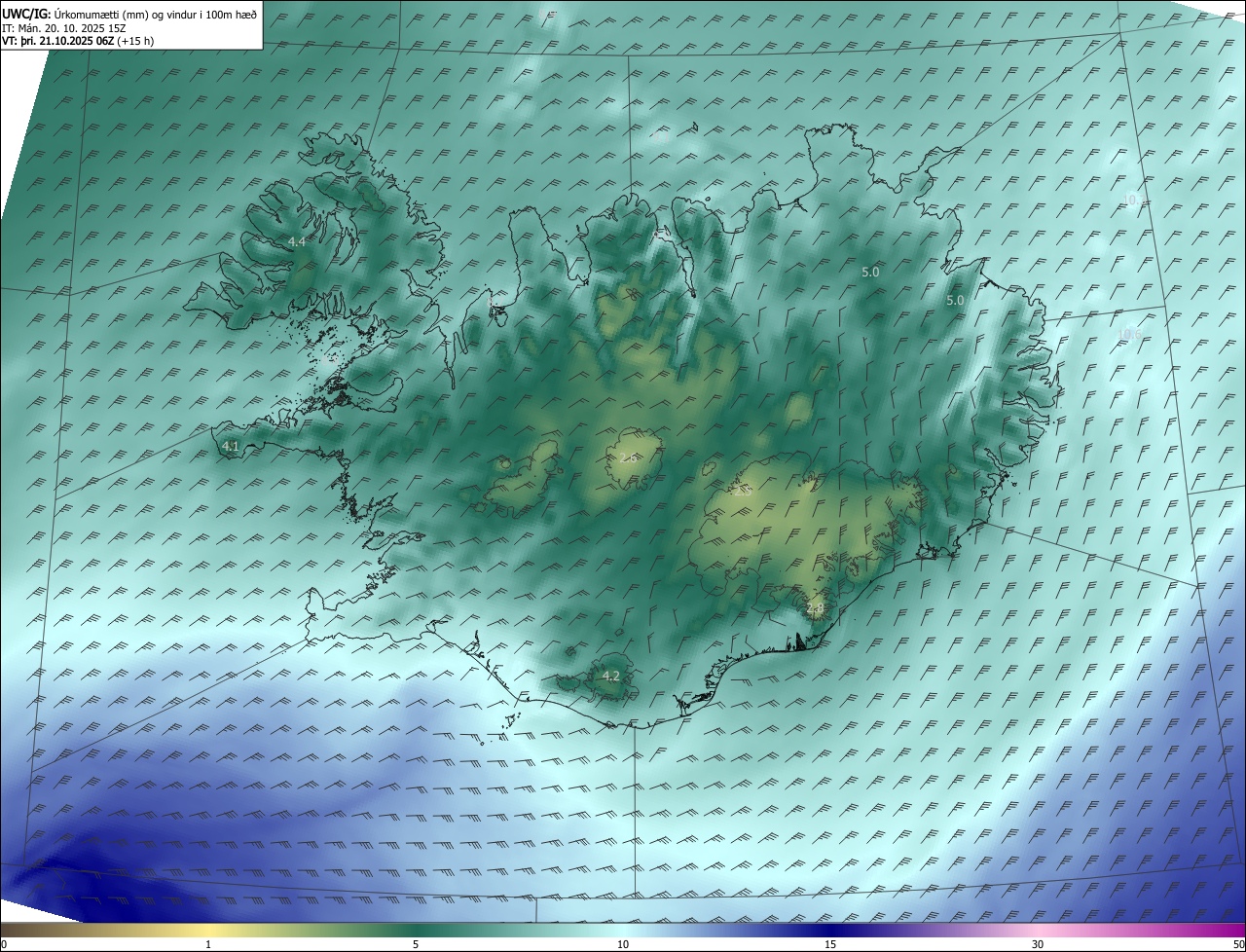Image resolution: width=1246 pixels, height=952 pixels.
Task: Click the 2.6 value label on the map
Action: pos(629,458)
